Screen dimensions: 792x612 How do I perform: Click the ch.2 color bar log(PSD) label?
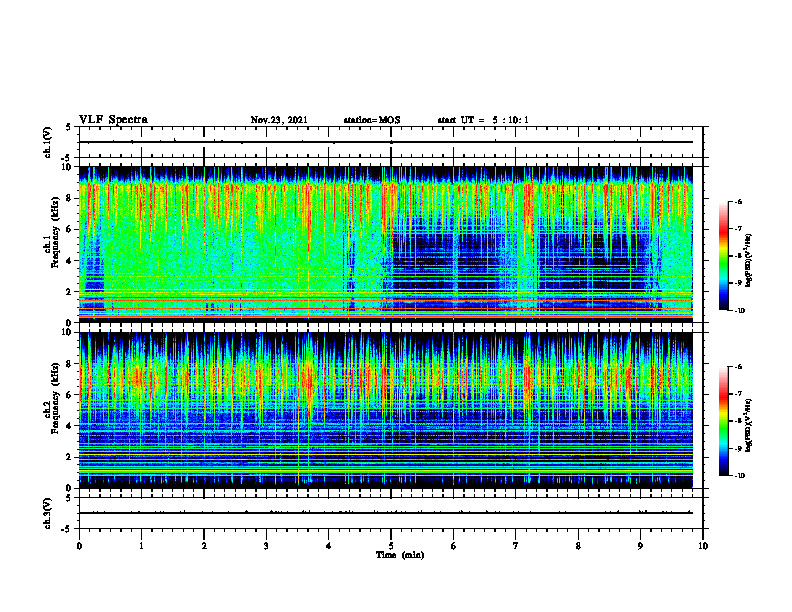(749, 425)
